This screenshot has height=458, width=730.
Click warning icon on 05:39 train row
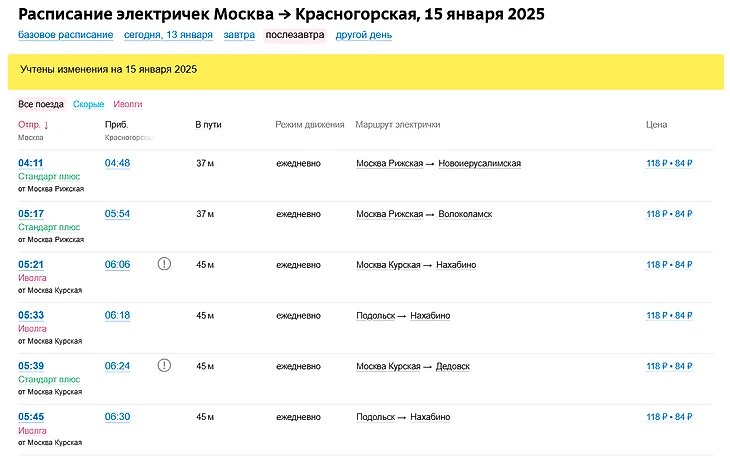pyautogui.click(x=165, y=366)
